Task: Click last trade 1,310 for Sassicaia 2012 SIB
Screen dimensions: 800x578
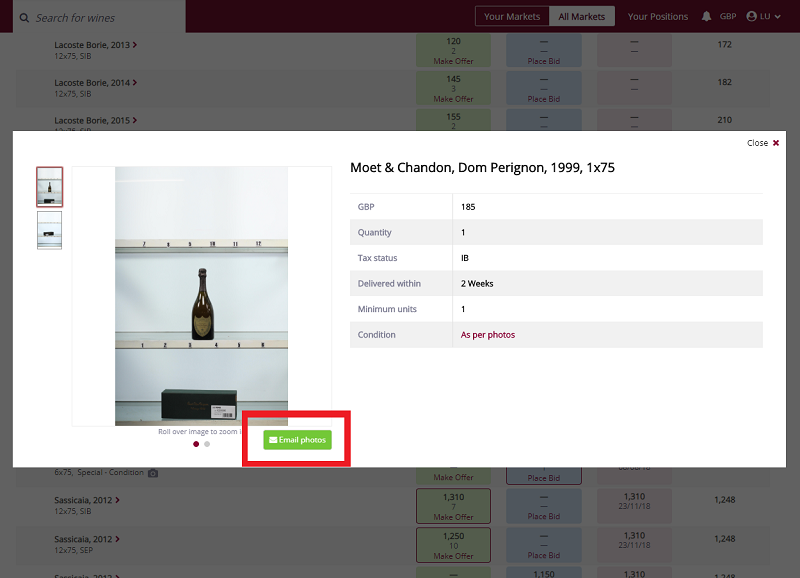Action: (x=634, y=496)
